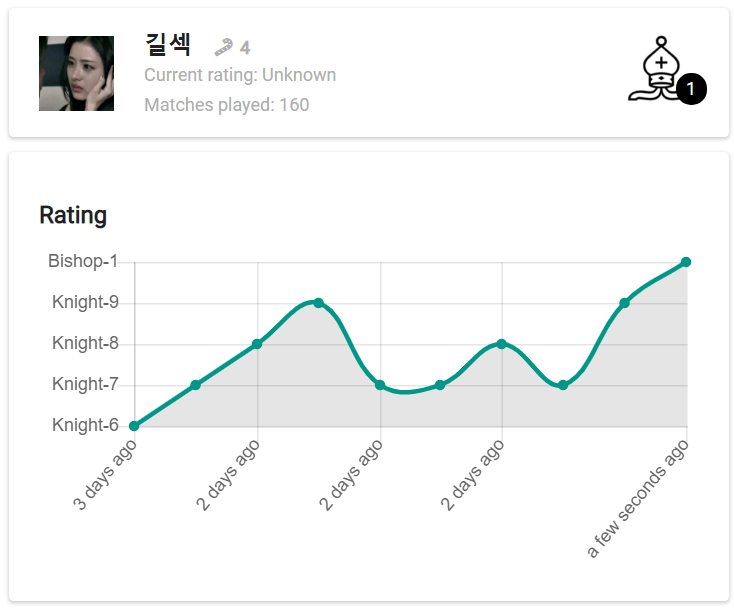
Task: Click the "Bishop-1" y-axis label
Action: coord(83,261)
